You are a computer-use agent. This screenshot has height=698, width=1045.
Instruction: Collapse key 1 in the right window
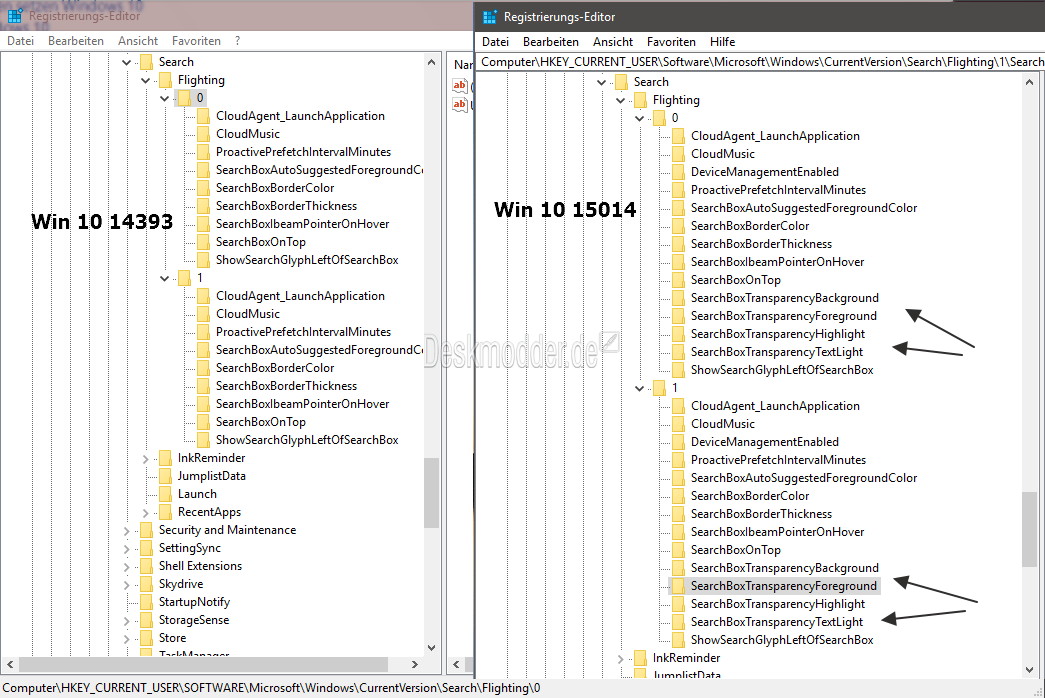[640, 388]
